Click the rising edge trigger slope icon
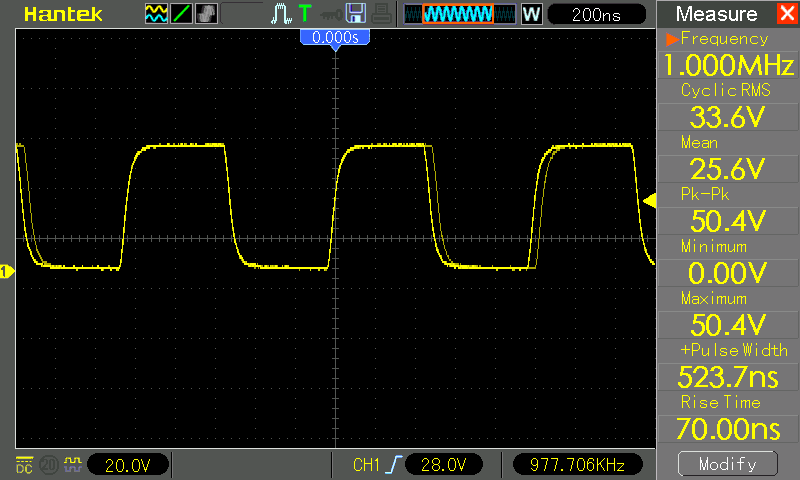 [x=393, y=465]
